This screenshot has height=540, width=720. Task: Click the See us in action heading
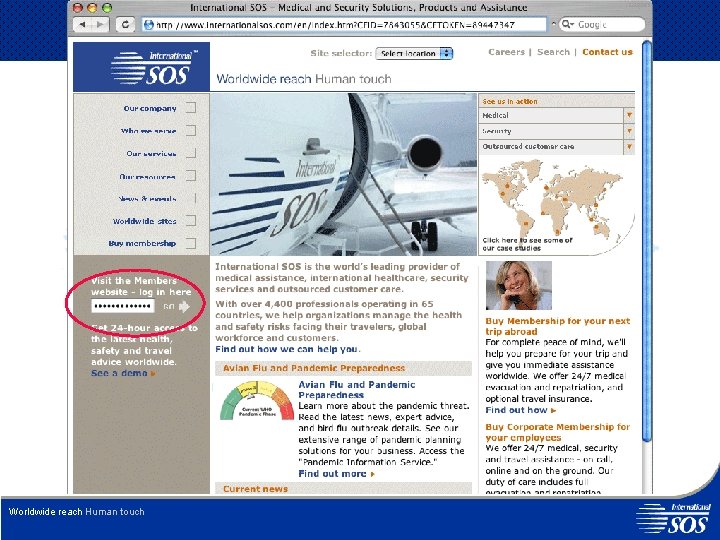coord(510,101)
